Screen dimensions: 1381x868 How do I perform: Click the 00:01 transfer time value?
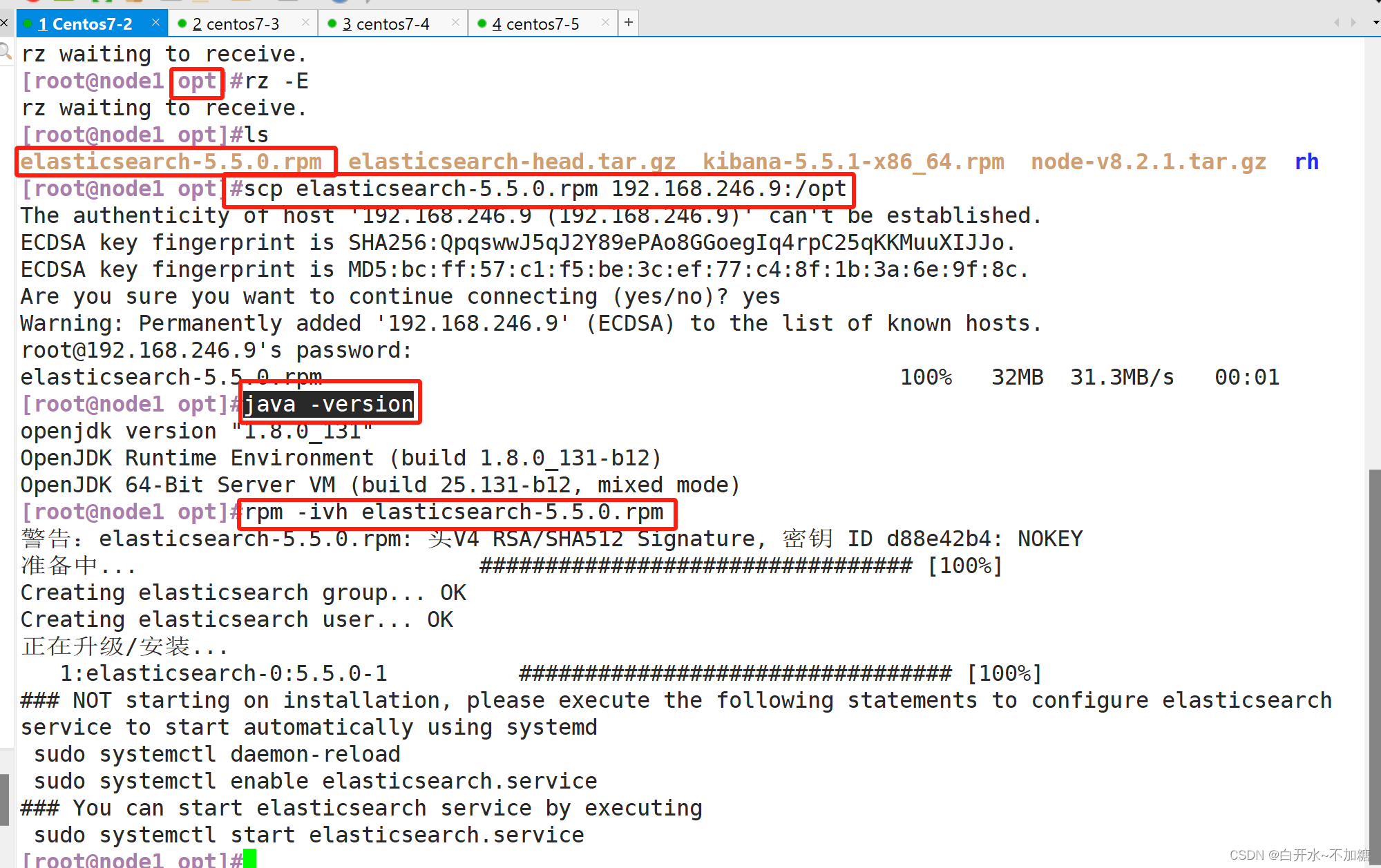1247,377
